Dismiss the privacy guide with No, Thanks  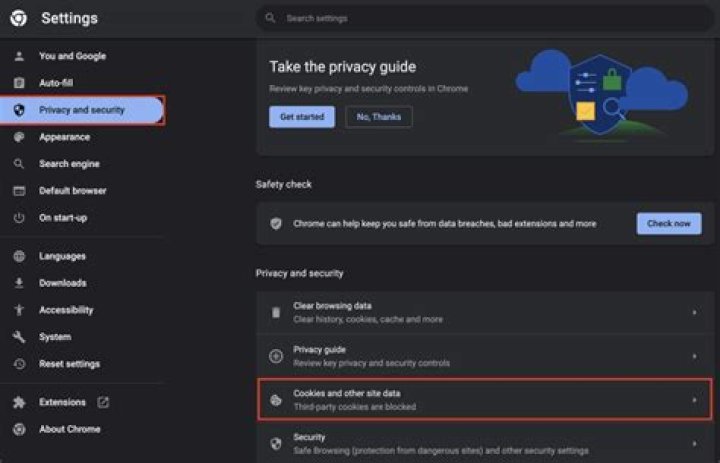(378, 117)
